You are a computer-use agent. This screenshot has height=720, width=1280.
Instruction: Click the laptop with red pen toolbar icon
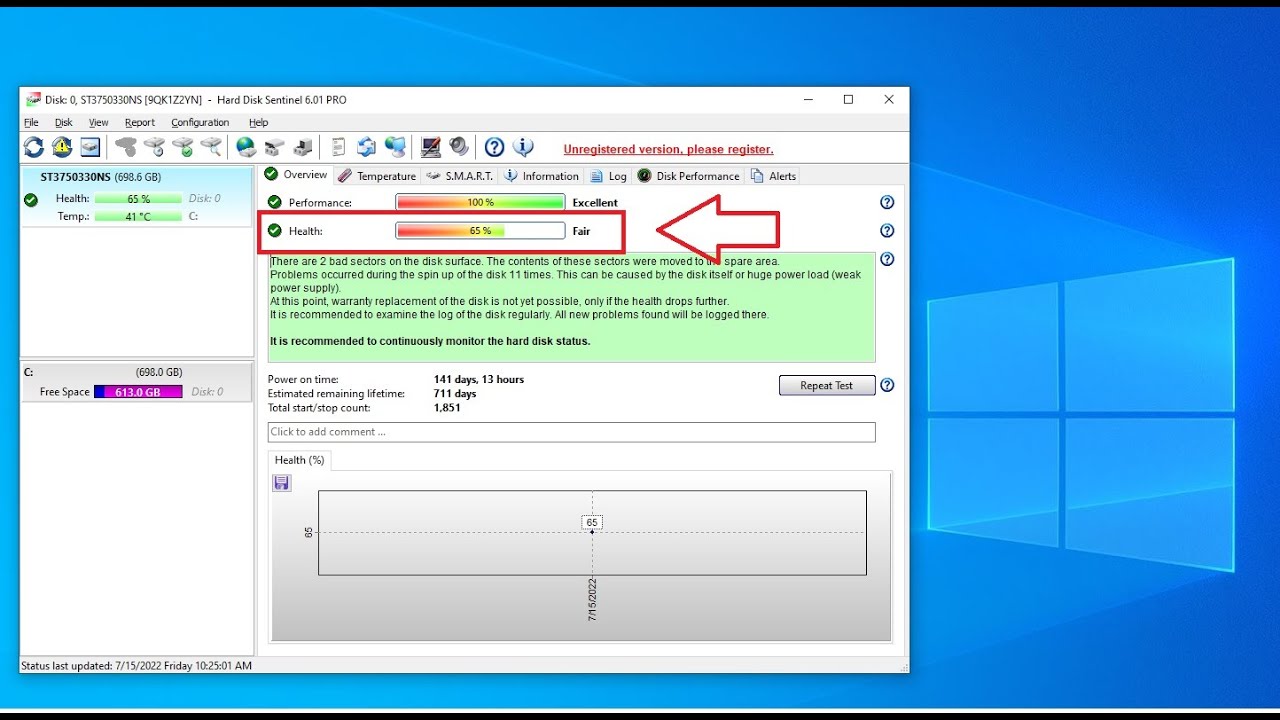(431, 148)
